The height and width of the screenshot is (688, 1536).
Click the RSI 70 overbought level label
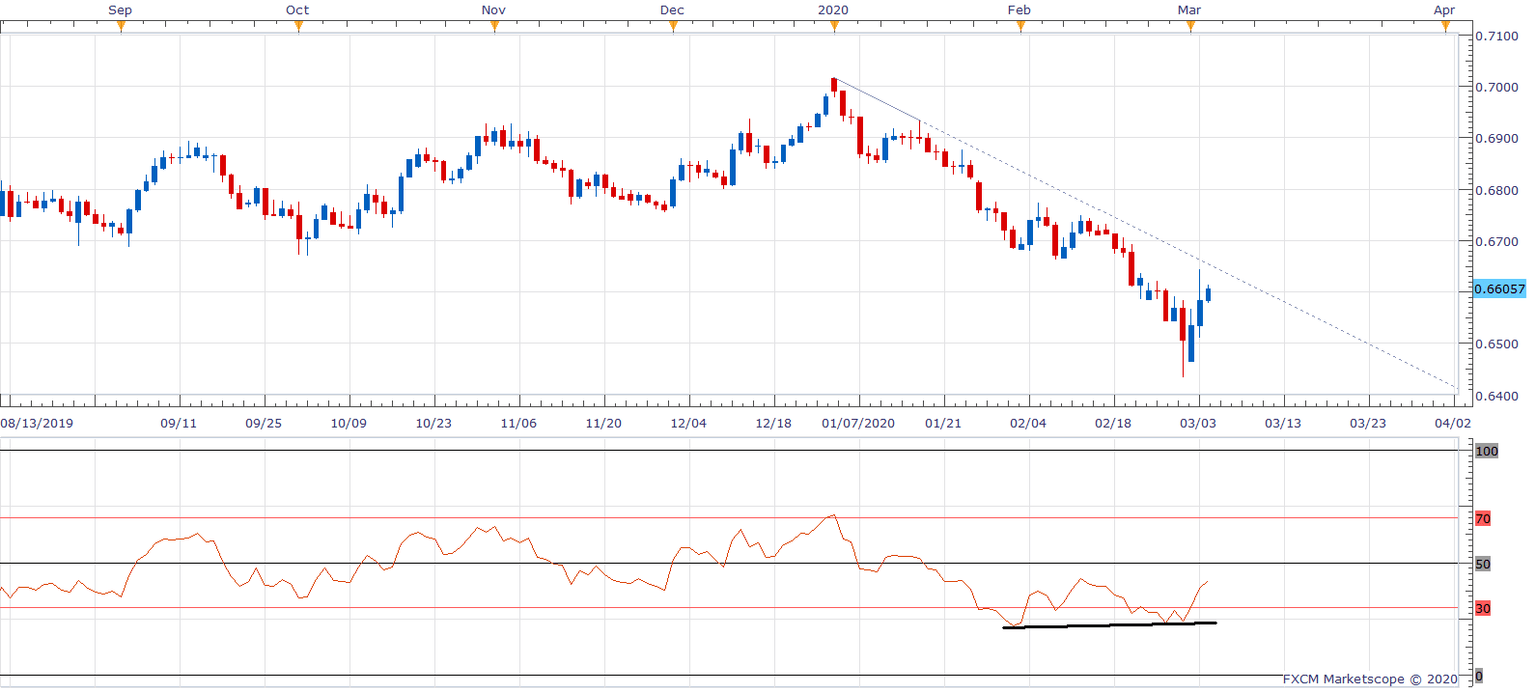[1483, 518]
